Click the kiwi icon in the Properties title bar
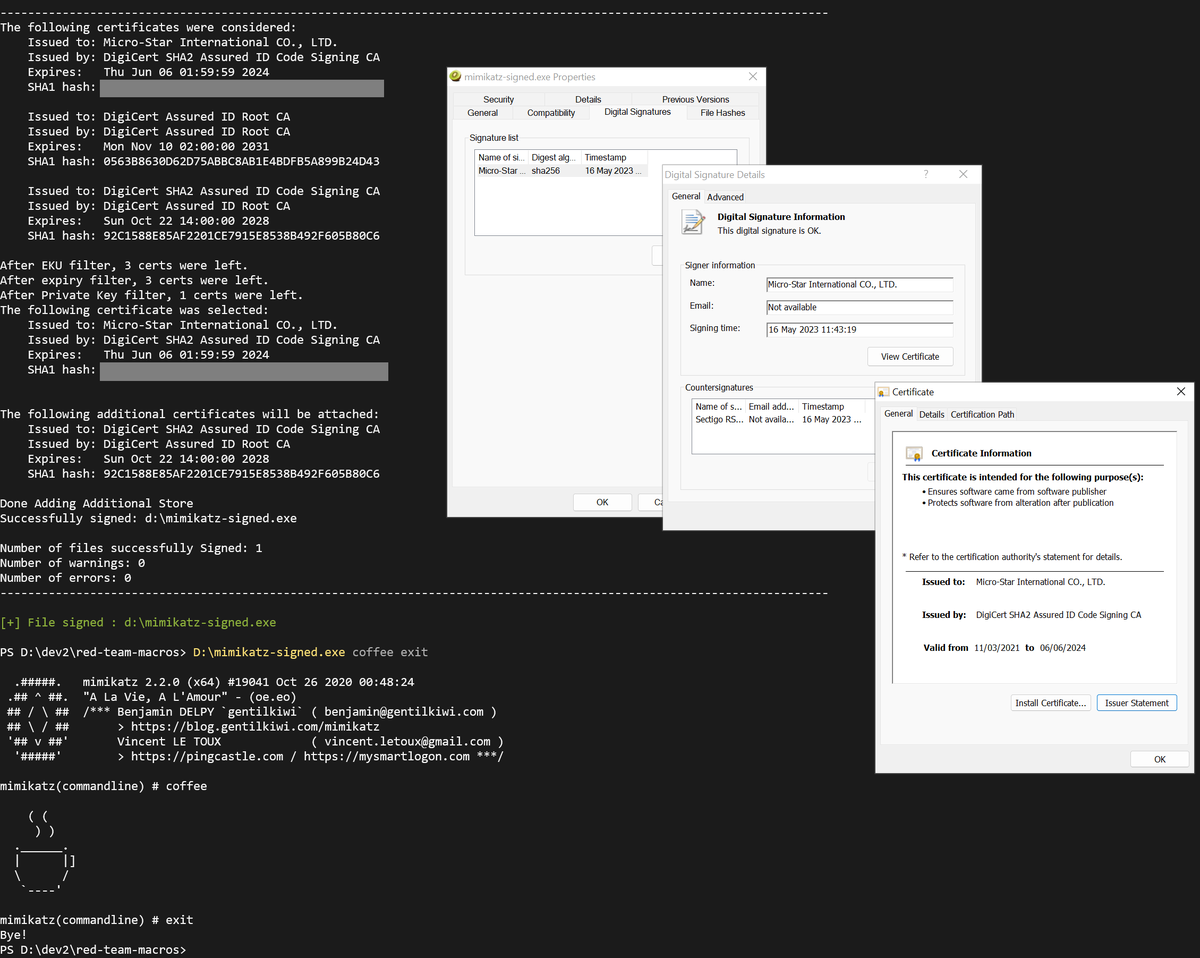 tap(455, 76)
